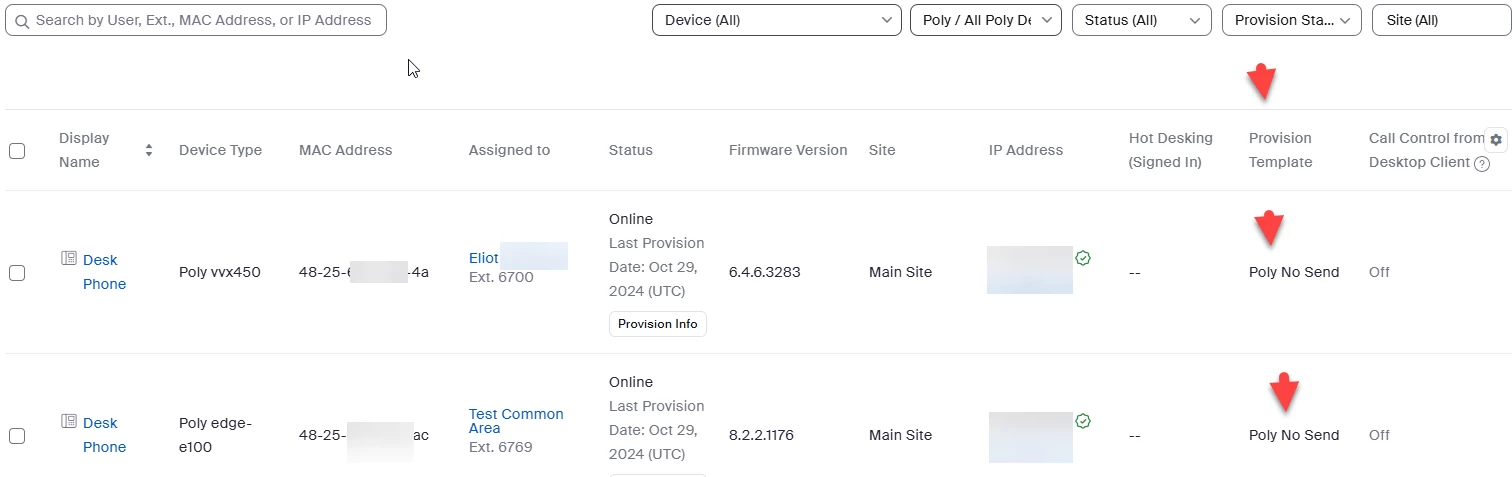1512x477 pixels.
Task: Open assigned user Eliot link
Action: 484,258
